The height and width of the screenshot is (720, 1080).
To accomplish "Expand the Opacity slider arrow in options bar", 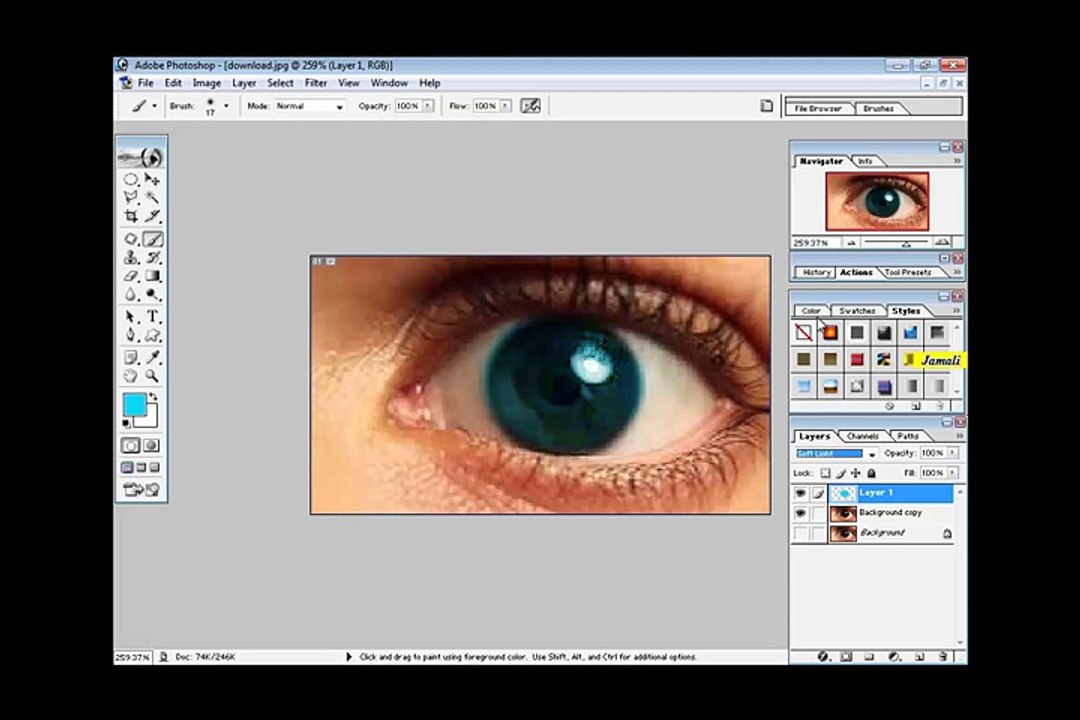I will [429, 106].
